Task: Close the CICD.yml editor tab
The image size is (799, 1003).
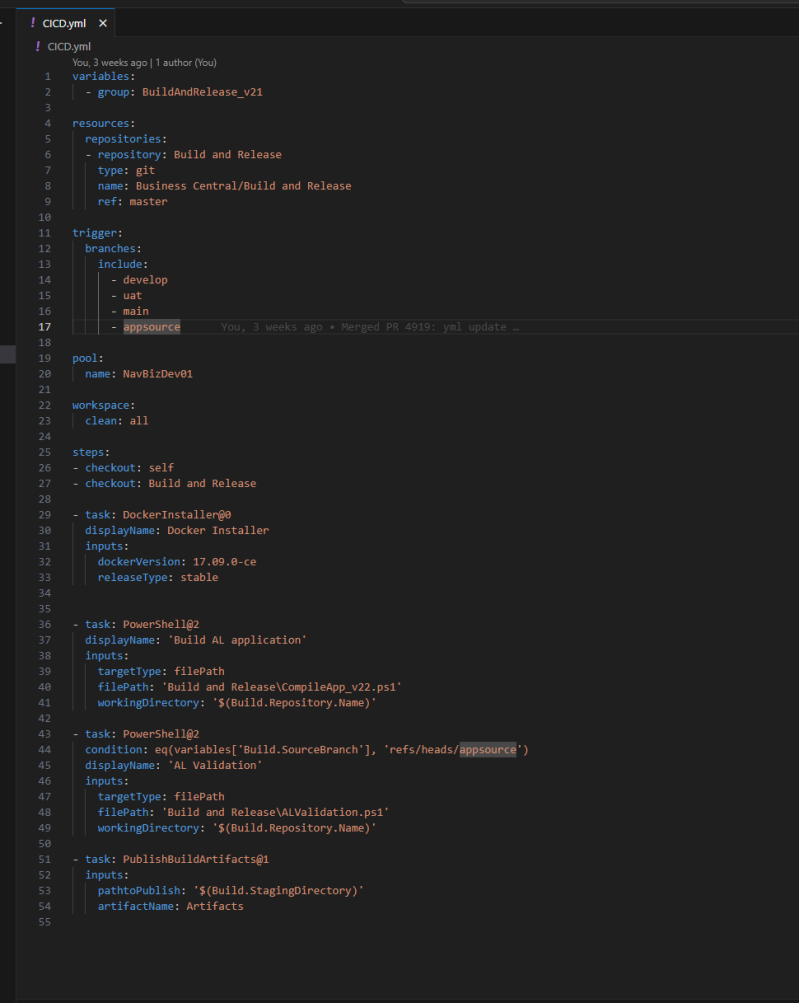Action: tap(102, 23)
